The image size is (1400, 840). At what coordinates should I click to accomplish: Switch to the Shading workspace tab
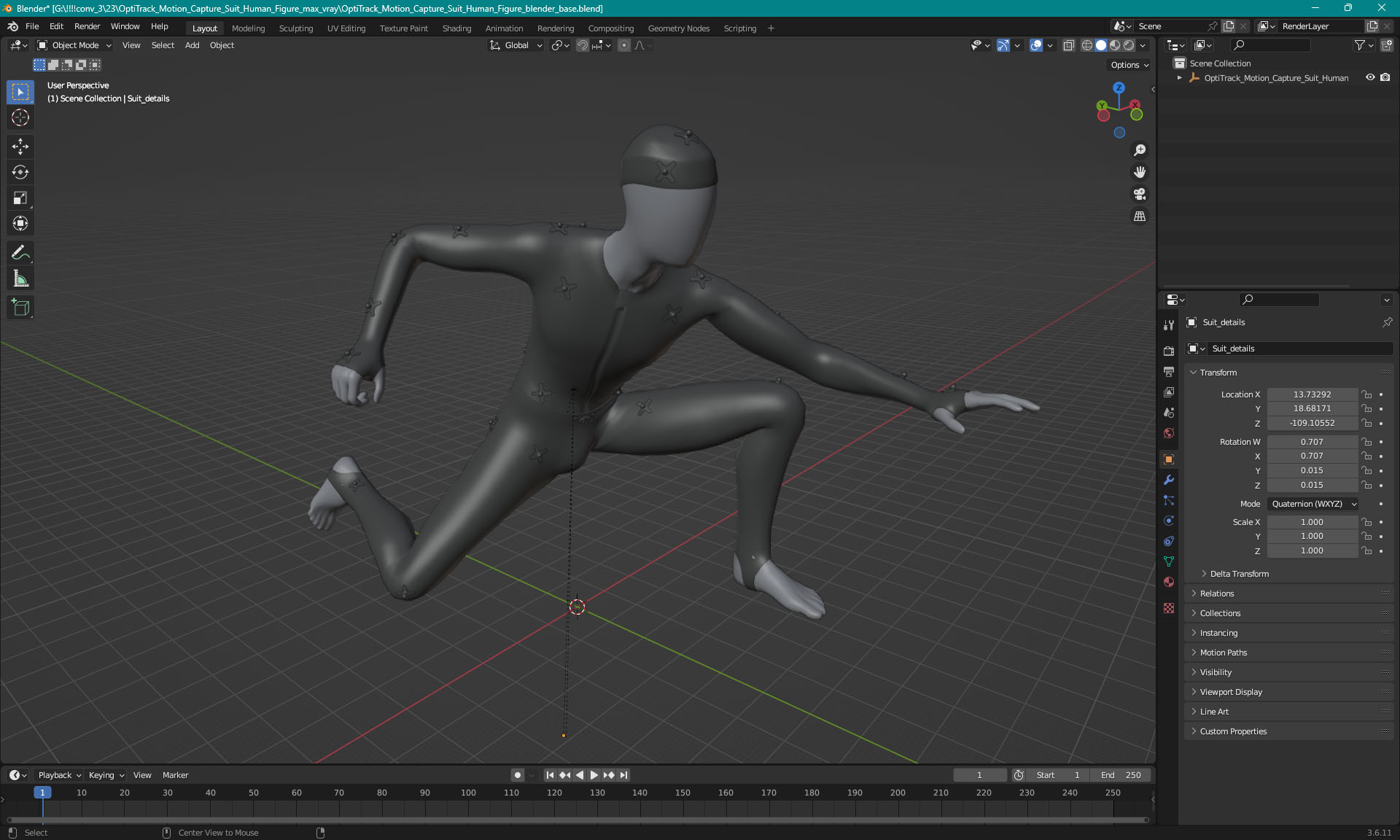pos(456,28)
